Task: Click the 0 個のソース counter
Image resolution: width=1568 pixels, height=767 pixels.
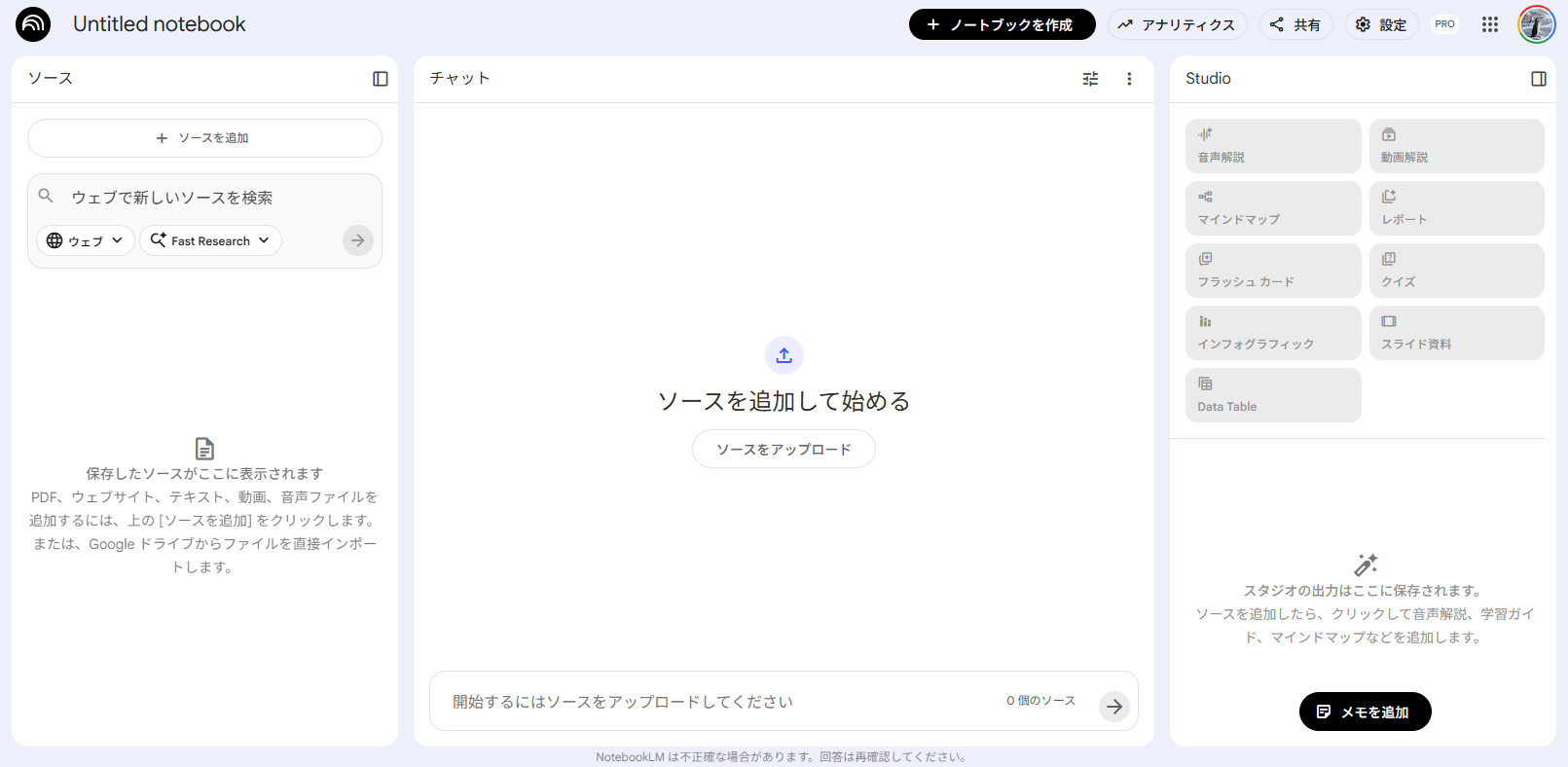Action: (1040, 701)
